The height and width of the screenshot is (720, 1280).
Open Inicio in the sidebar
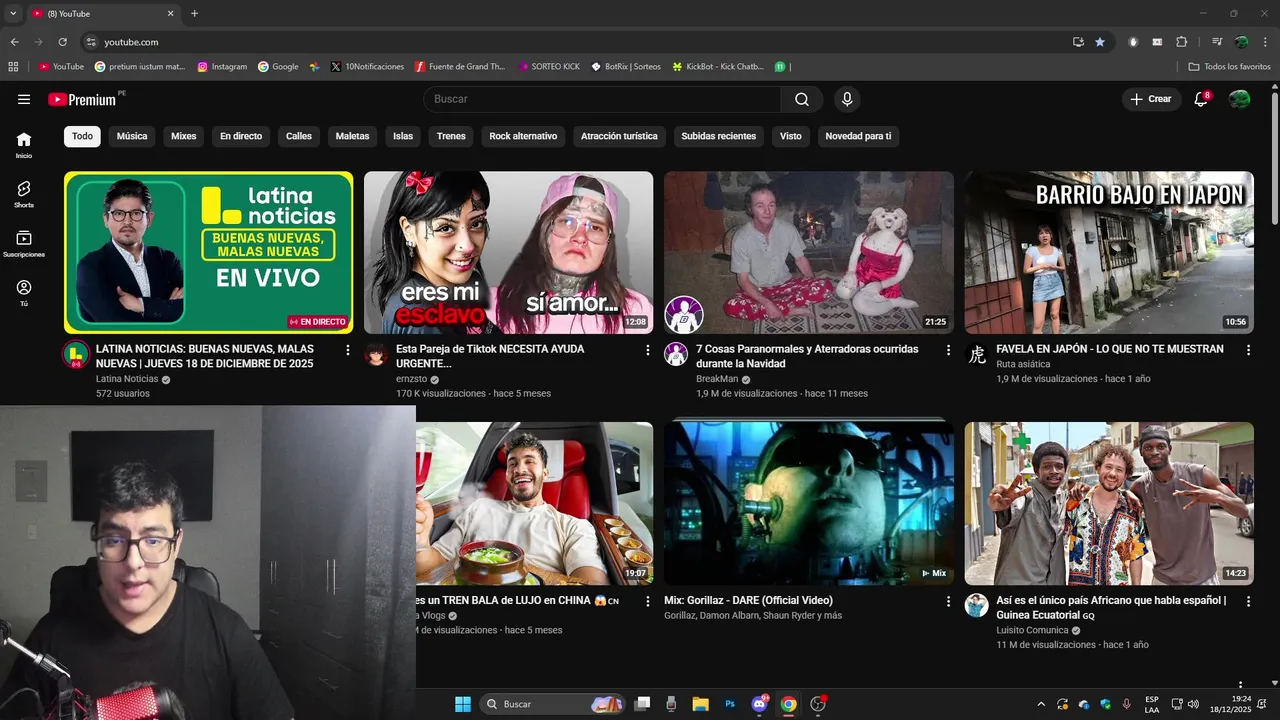(x=24, y=145)
